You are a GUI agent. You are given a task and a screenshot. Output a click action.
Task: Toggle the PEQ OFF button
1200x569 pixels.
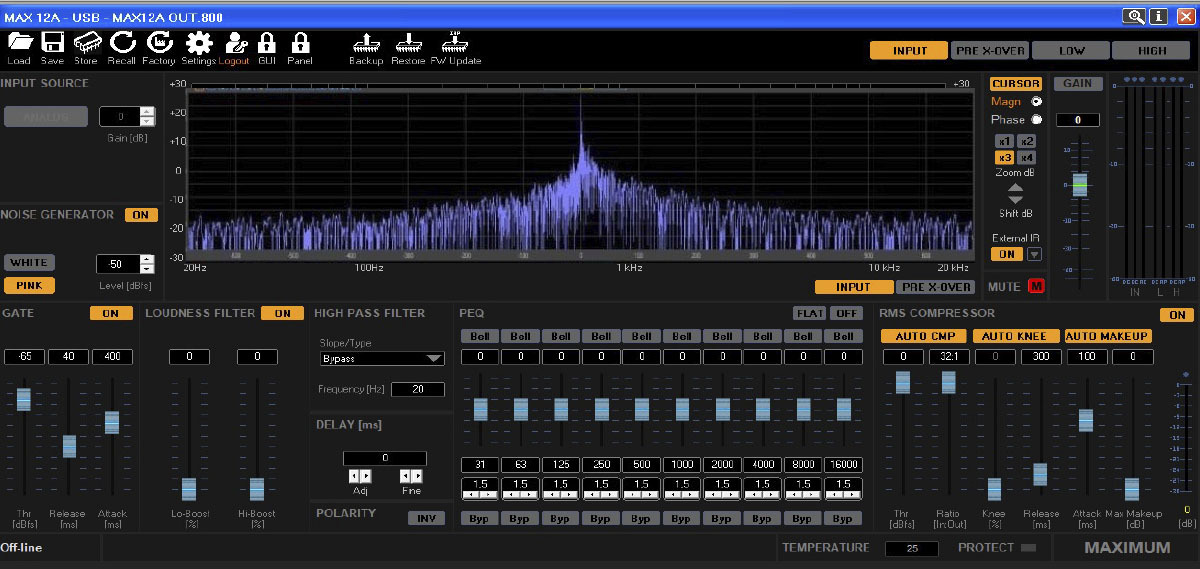848,313
